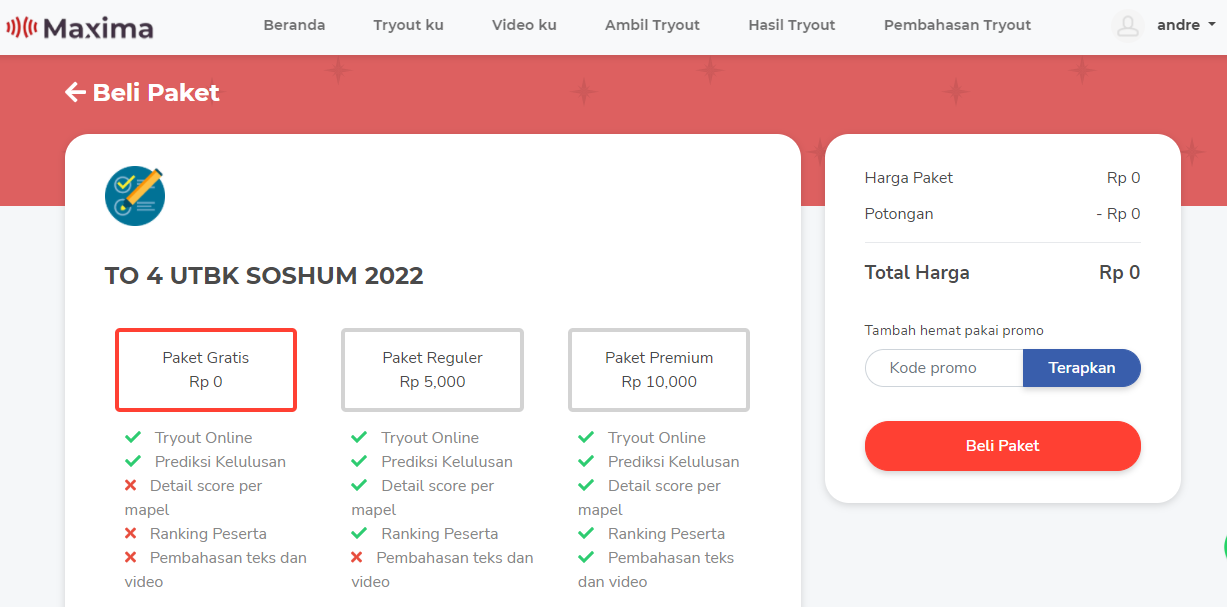Click the green checkmark beside Ranking Peserta under Paket Premium
Viewport: 1227px width, 607px height.
tap(587, 533)
